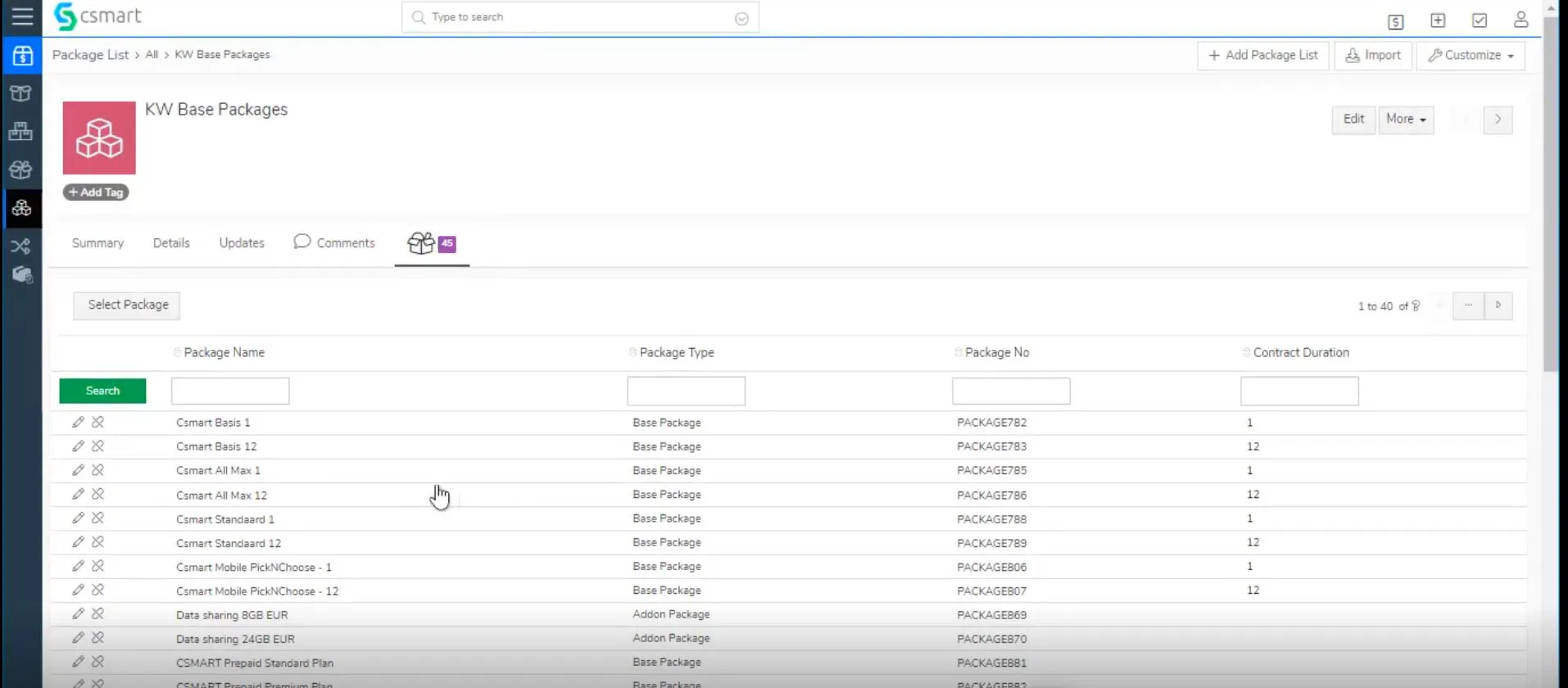Switch to the Details tab
Screen dimensions: 1568x688
171,242
